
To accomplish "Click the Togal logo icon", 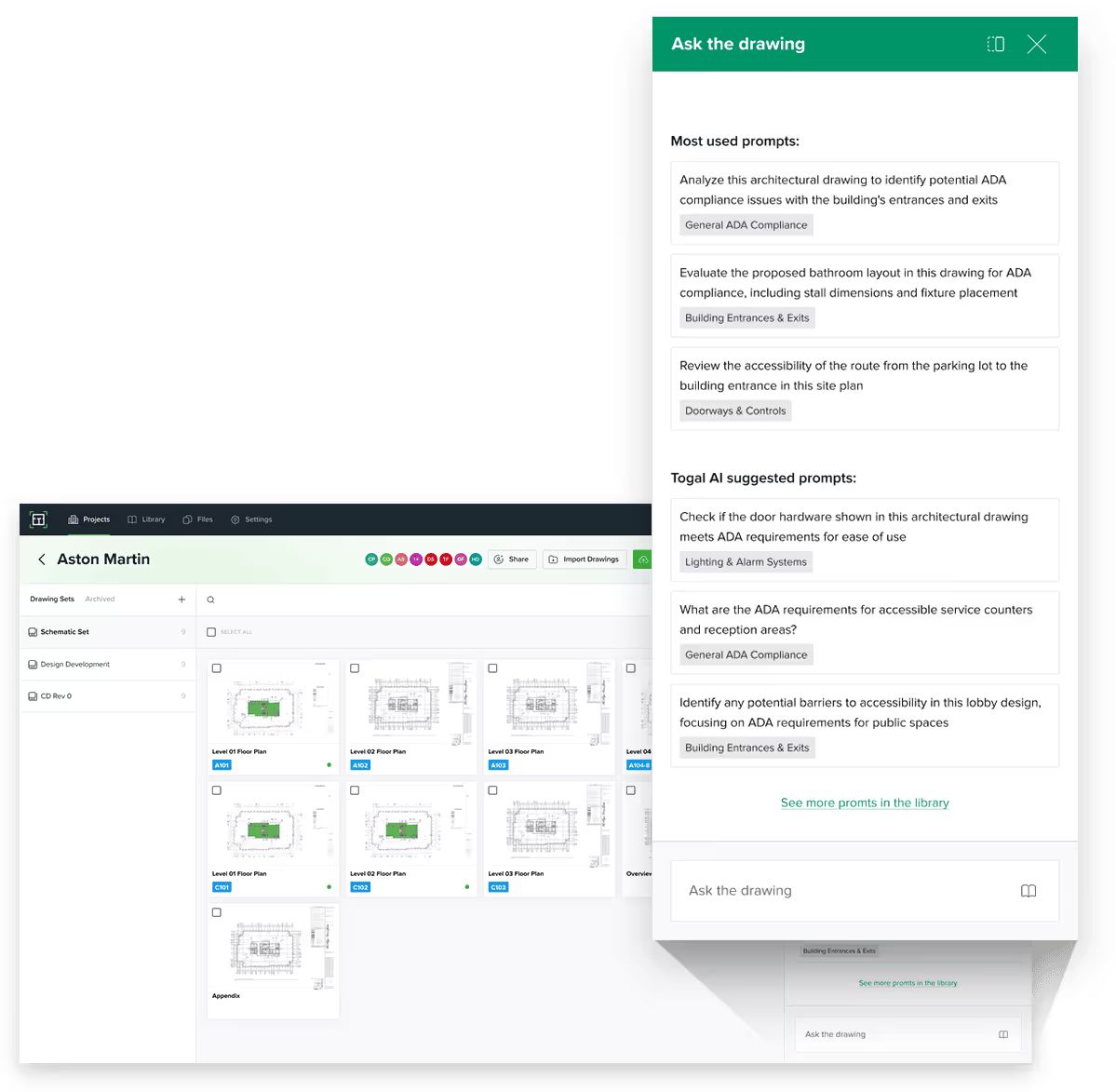I will tap(38, 519).
